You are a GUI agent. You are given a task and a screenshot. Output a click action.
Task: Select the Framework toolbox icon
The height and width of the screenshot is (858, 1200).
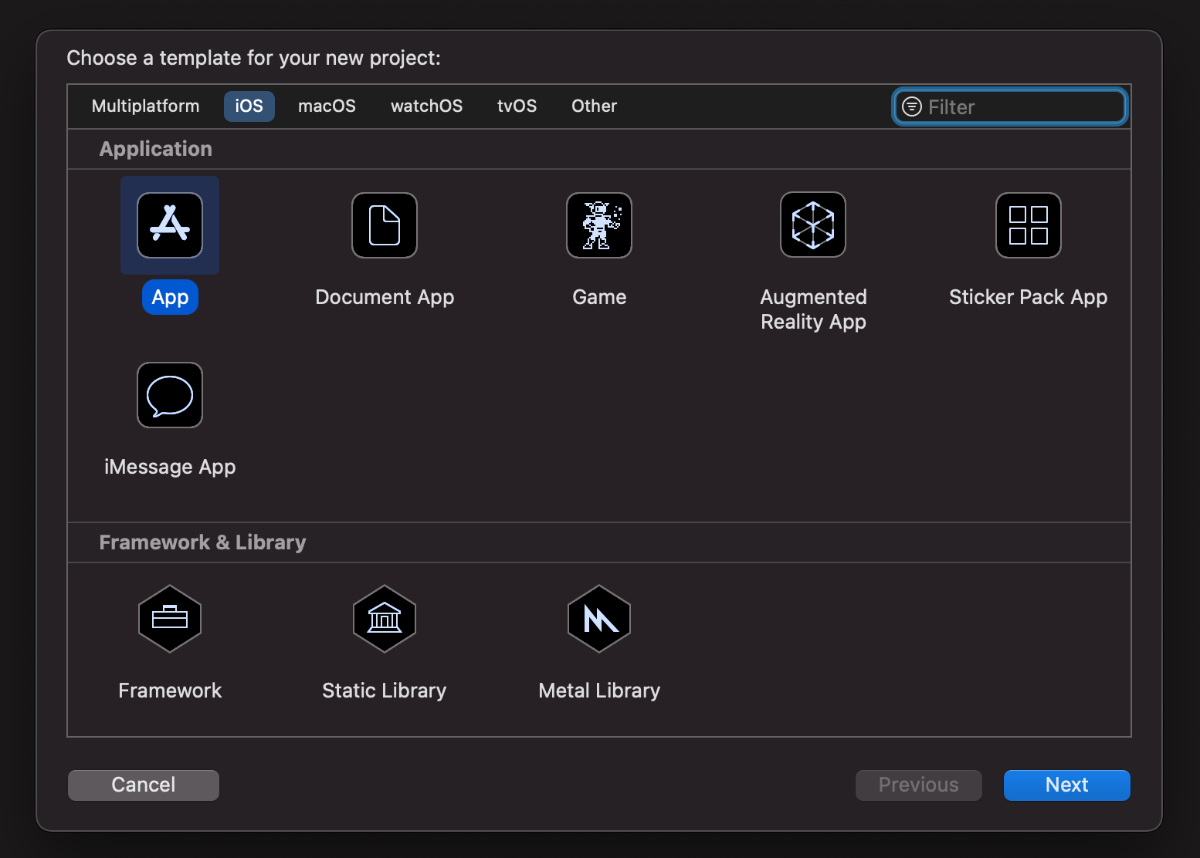[x=170, y=619]
